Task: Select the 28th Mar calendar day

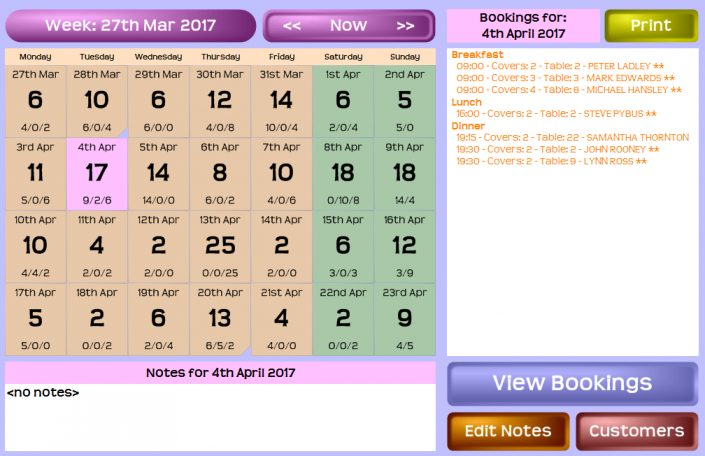Action: pyautogui.click(x=97, y=101)
